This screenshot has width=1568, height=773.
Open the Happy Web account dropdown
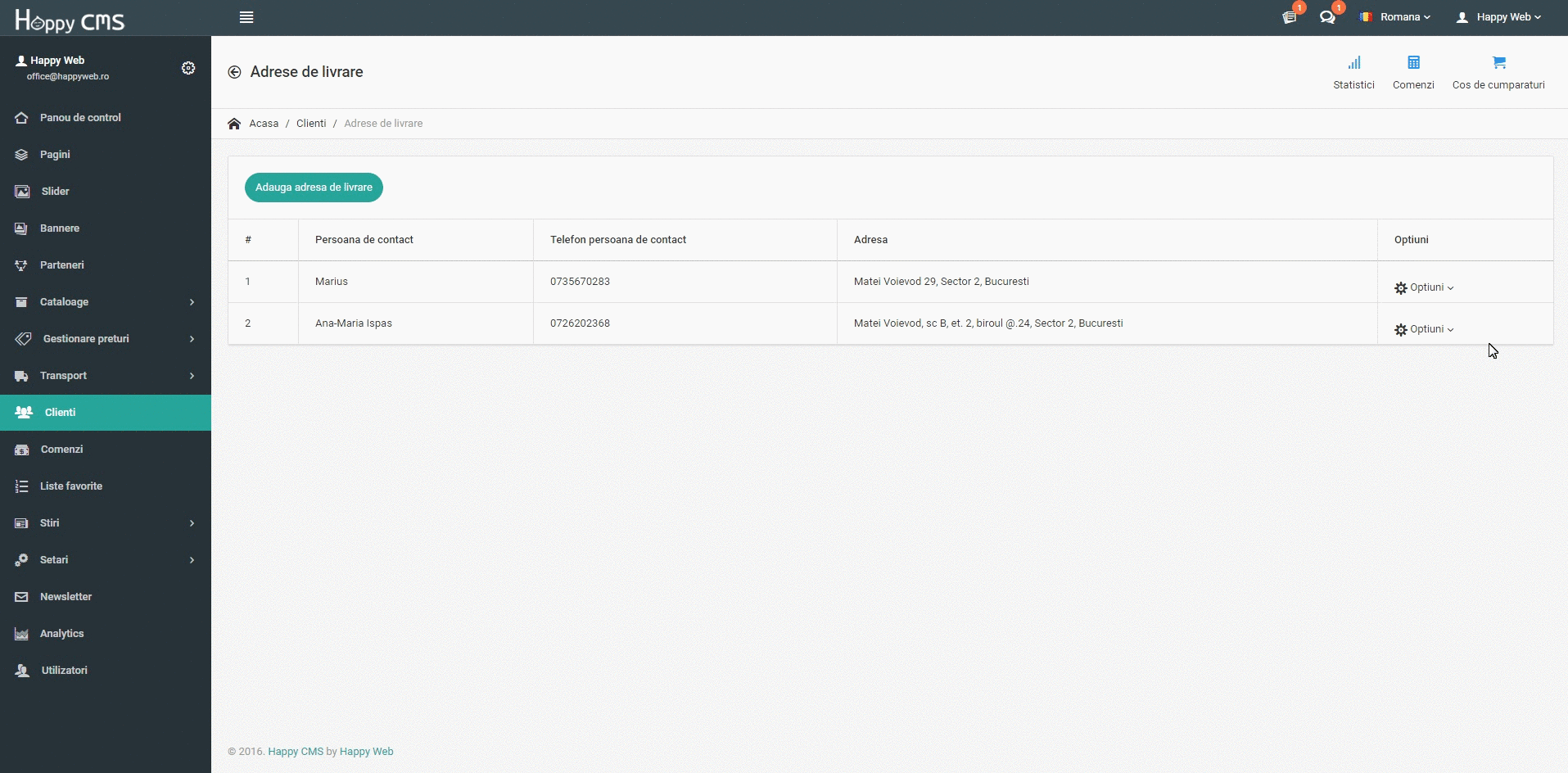click(1498, 17)
